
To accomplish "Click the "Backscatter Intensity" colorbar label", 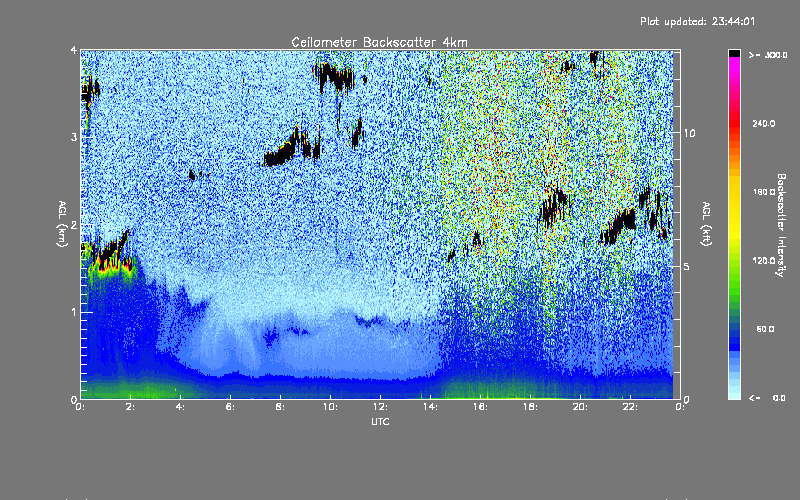I will coord(781,225).
